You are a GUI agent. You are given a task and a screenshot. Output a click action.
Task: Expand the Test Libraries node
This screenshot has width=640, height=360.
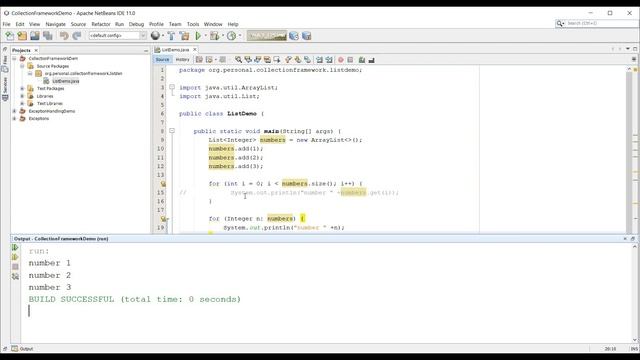click(x=22, y=103)
